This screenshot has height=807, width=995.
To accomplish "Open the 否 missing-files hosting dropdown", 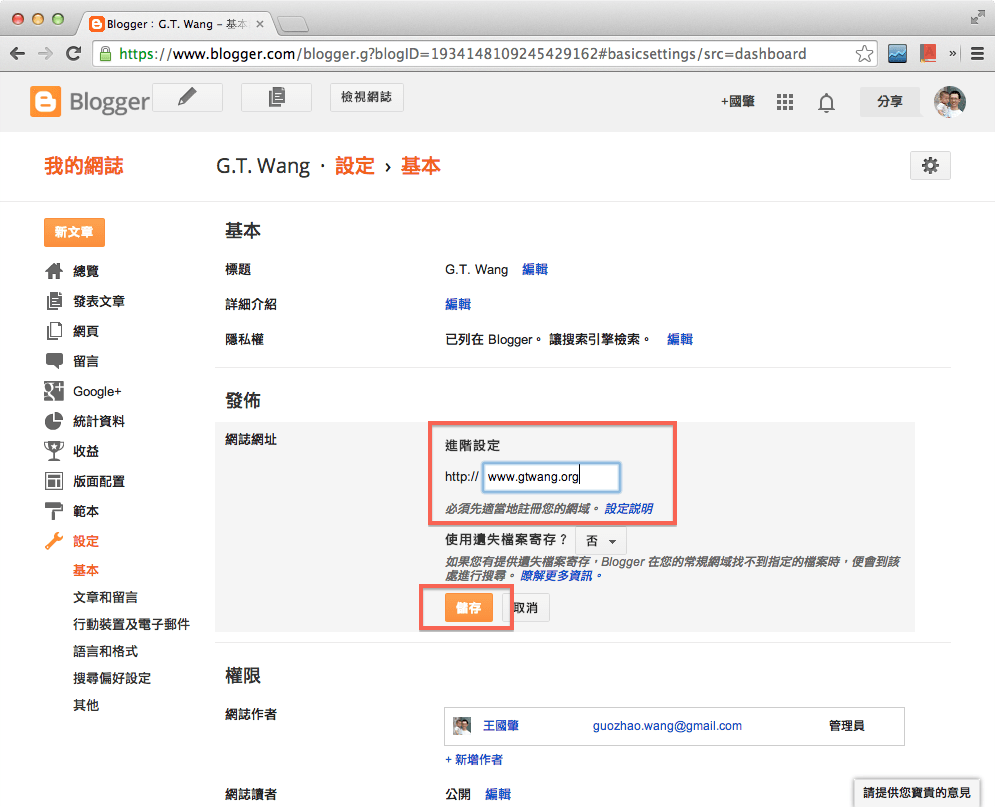I will [601, 540].
